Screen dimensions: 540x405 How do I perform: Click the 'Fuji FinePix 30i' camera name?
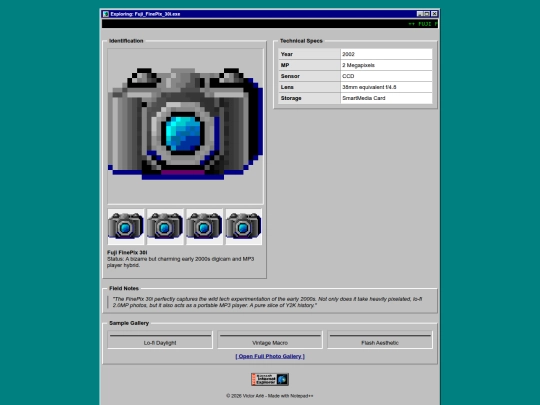tap(127, 252)
